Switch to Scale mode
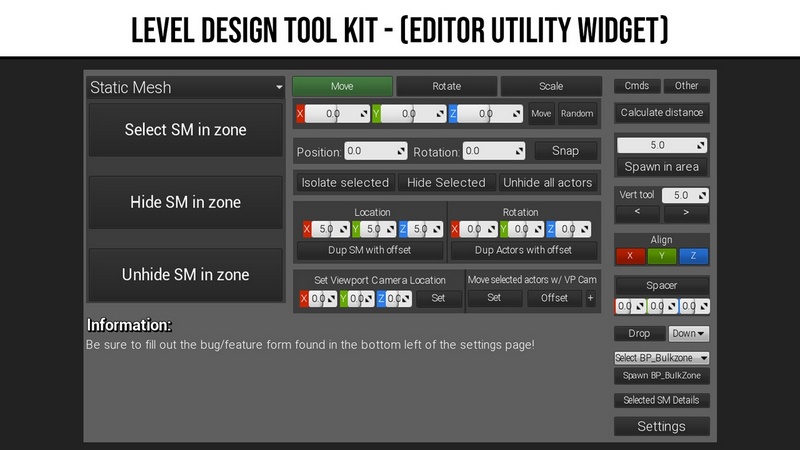This screenshot has height=450, width=800. click(550, 86)
